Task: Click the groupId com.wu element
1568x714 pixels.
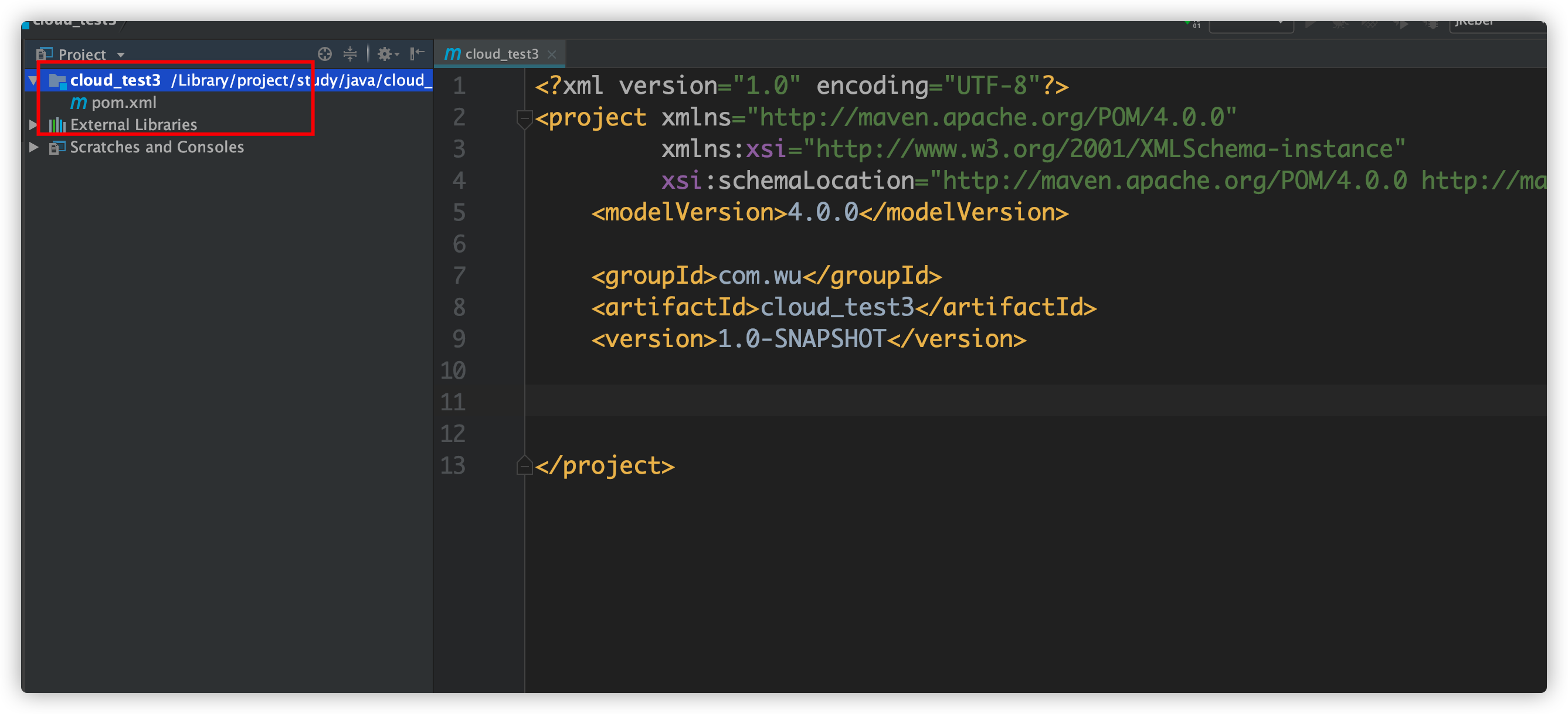Action: 766,276
